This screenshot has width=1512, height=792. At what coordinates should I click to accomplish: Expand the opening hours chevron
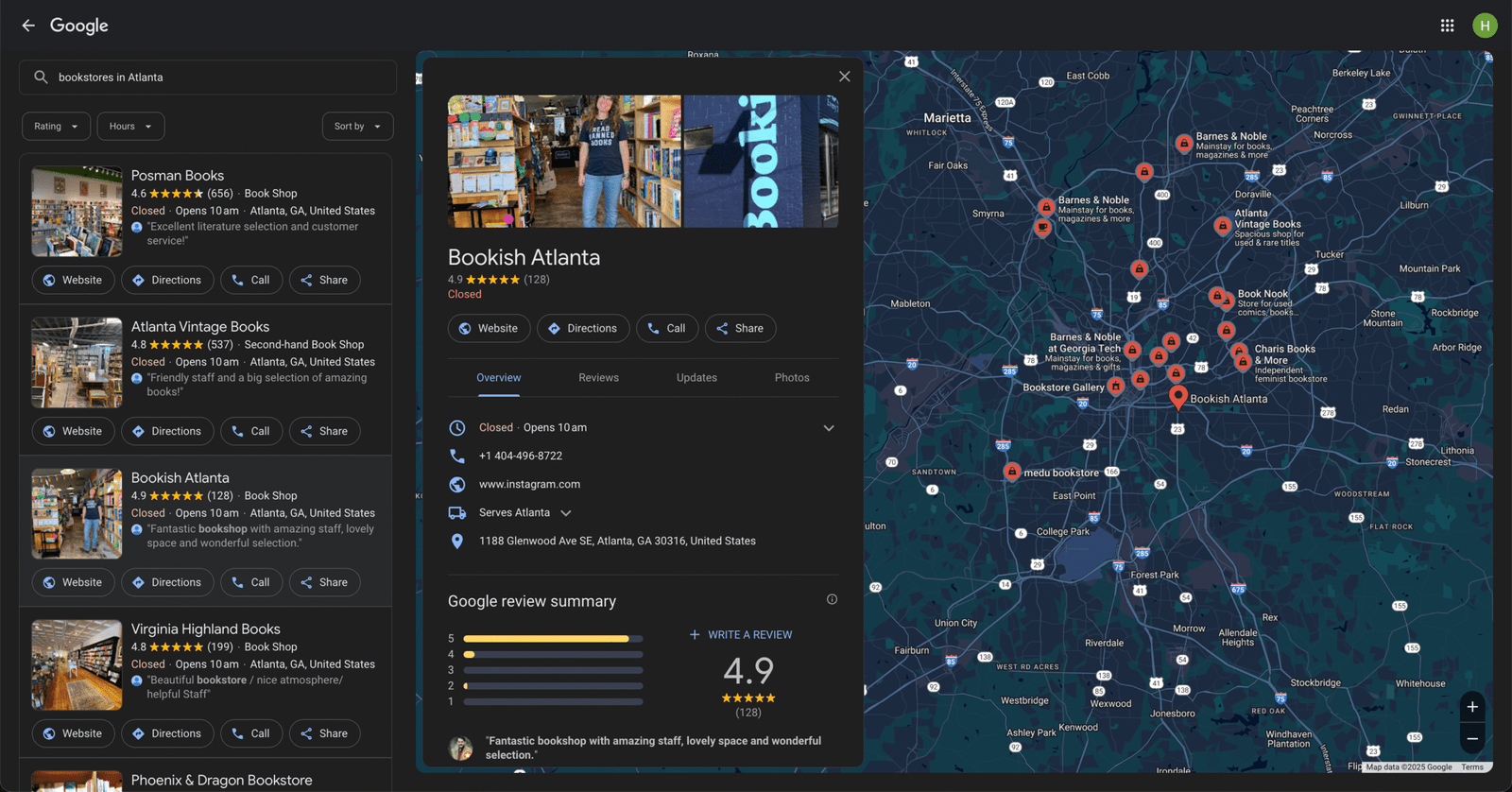[829, 428]
